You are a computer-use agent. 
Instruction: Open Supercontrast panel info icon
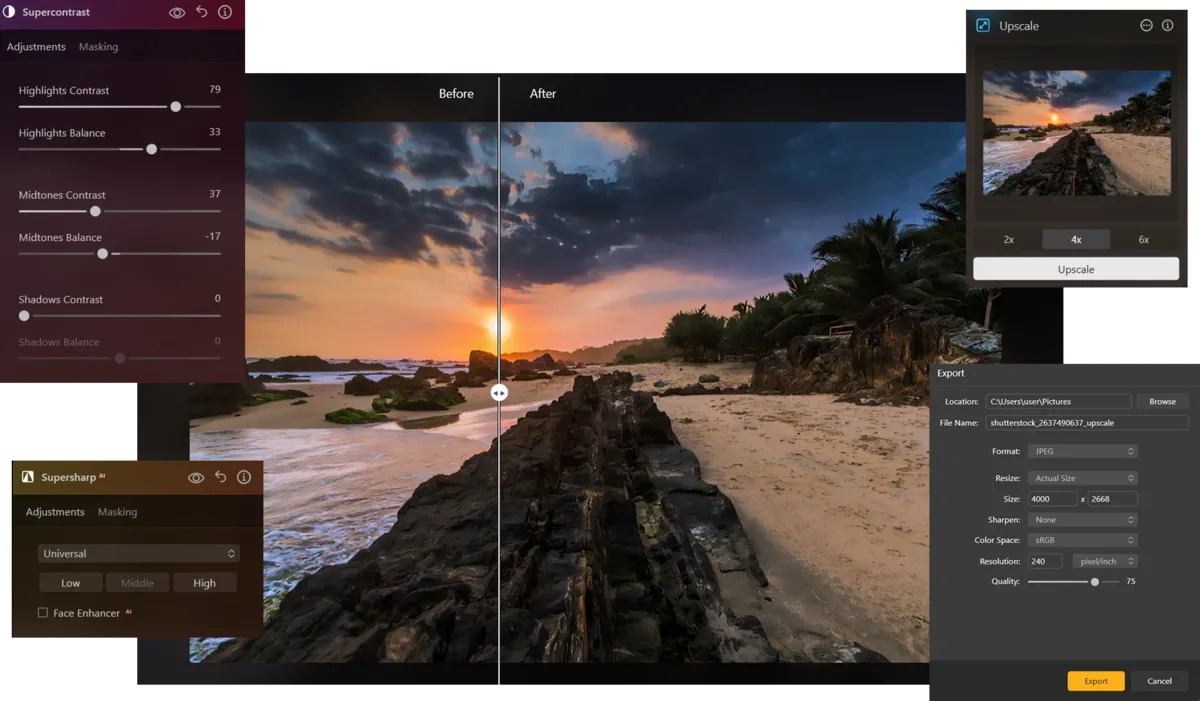(x=224, y=13)
